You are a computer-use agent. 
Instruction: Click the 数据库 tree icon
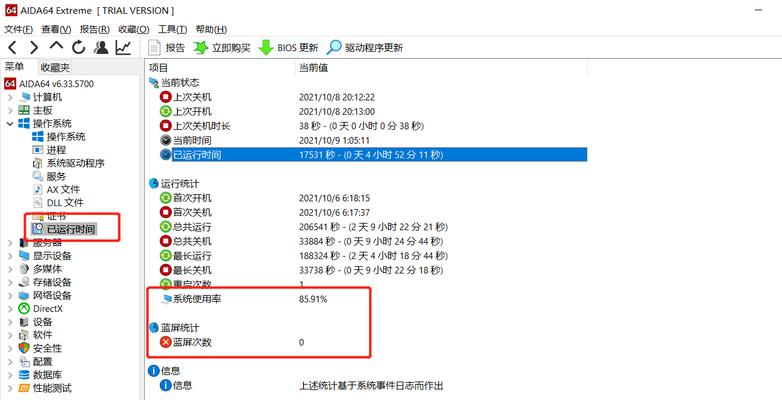pos(24,375)
